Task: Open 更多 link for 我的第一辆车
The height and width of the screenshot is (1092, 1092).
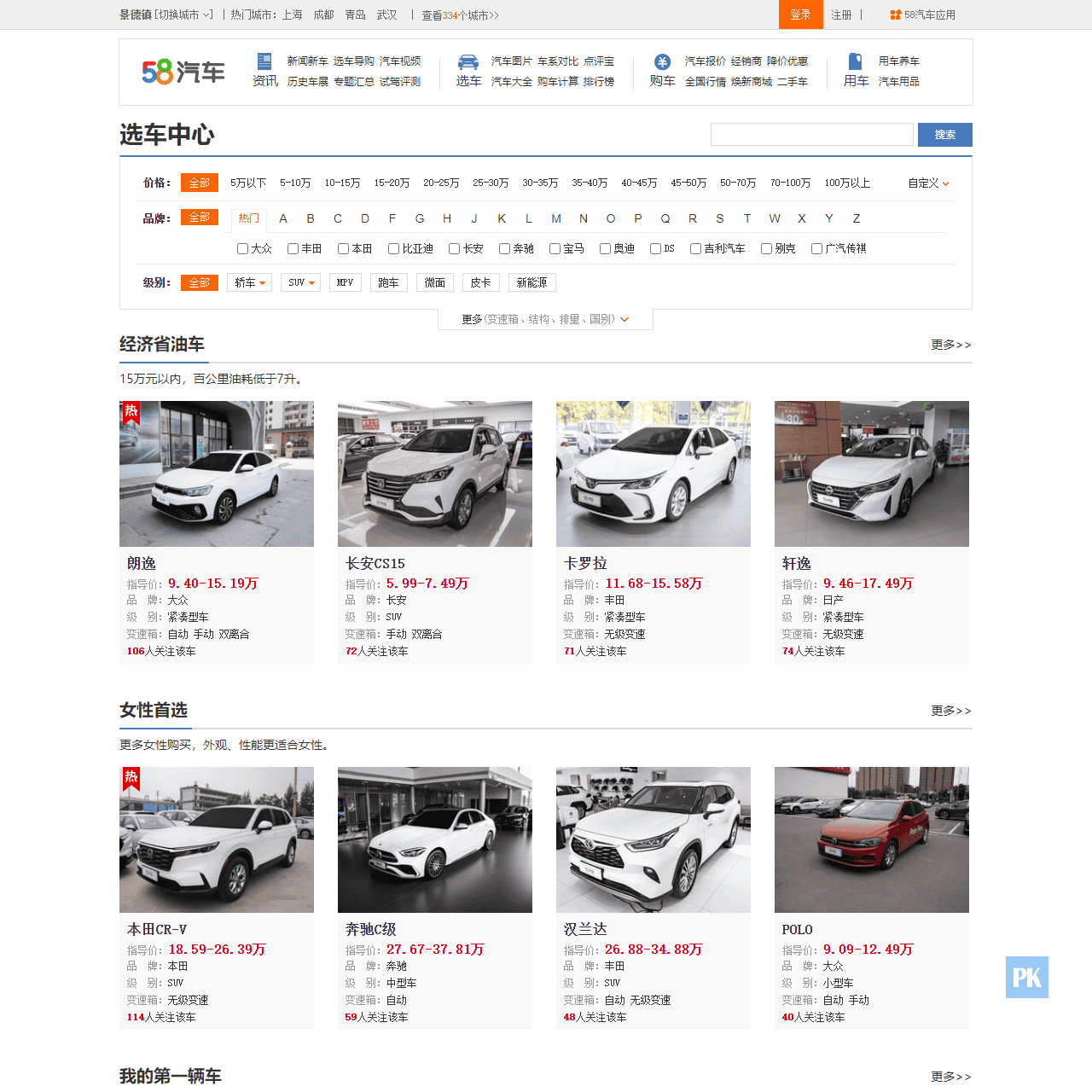Action: (951, 1077)
